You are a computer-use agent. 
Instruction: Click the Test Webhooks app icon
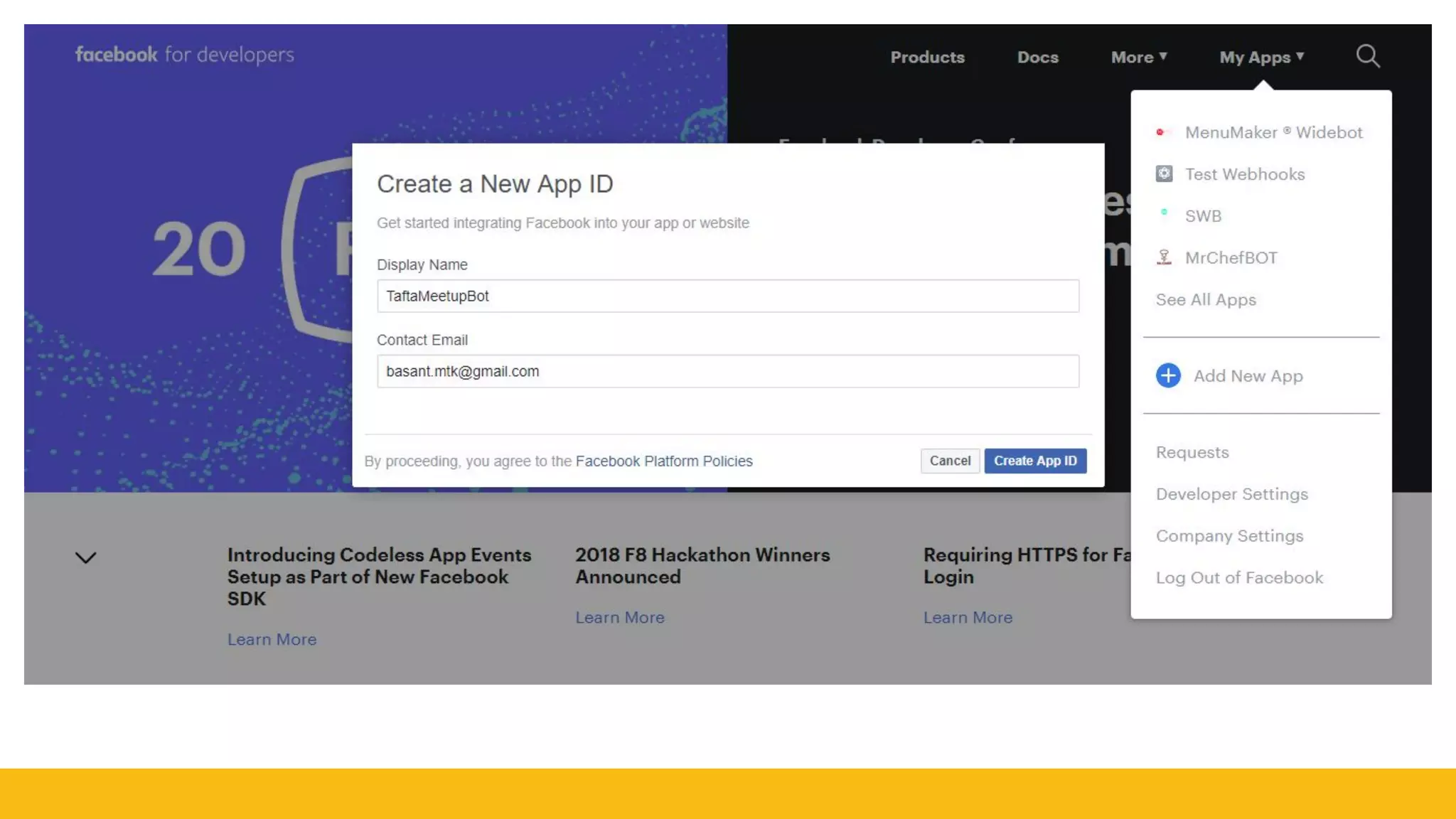(x=1164, y=173)
